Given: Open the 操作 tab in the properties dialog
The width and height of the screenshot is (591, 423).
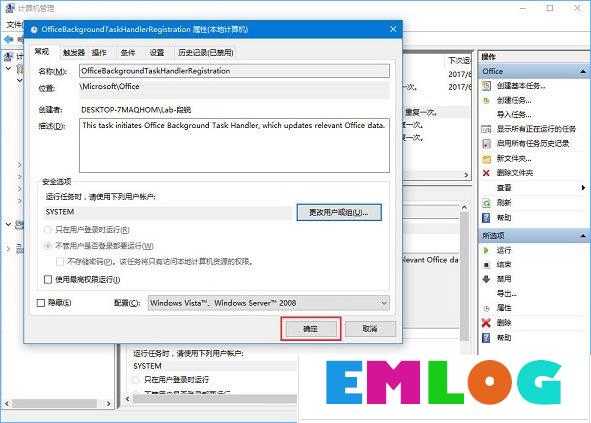Looking at the screenshot, I should click(99, 53).
